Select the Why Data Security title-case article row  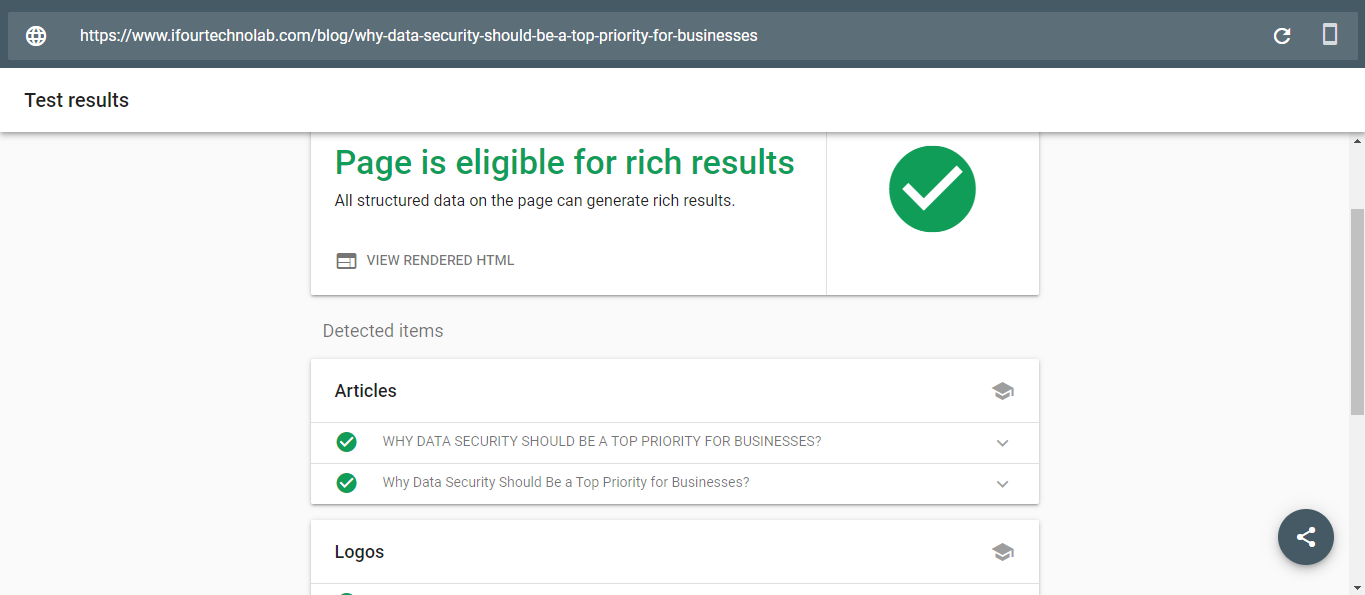tap(675, 484)
